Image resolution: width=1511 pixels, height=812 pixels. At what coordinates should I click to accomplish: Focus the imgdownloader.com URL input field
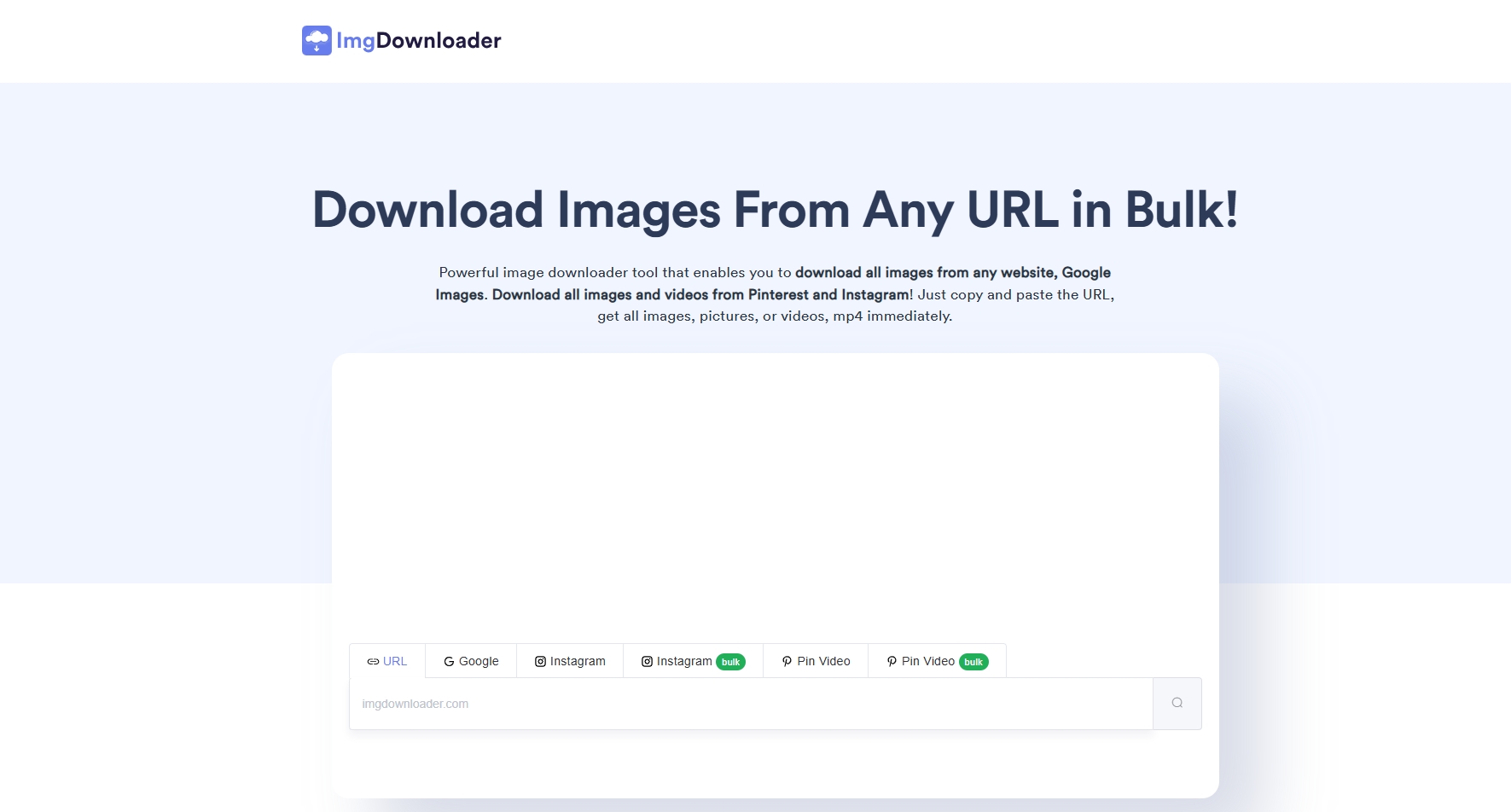pyautogui.click(x=751, y=704)
